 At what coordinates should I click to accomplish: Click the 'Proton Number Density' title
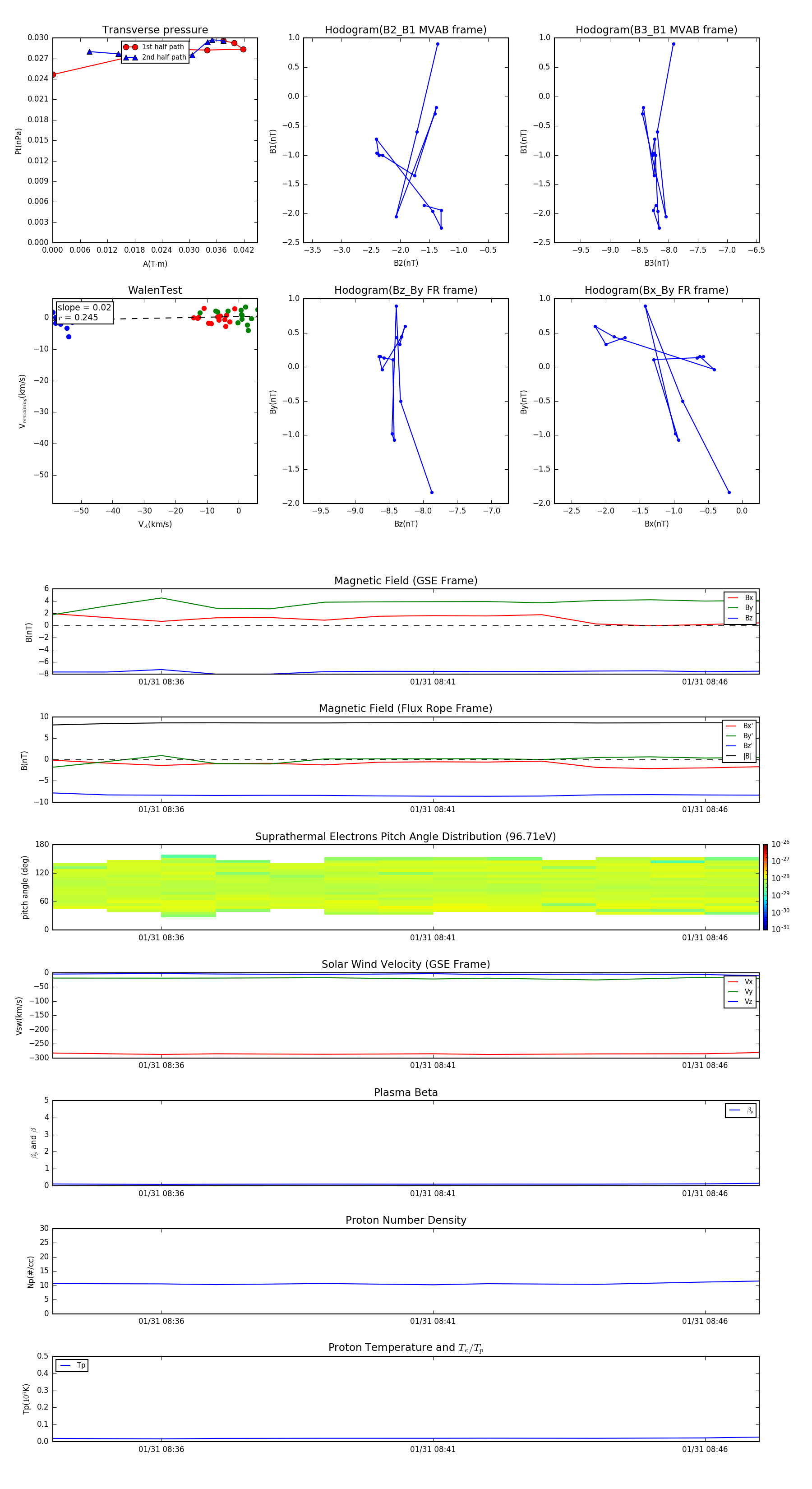coord(406,1220)
